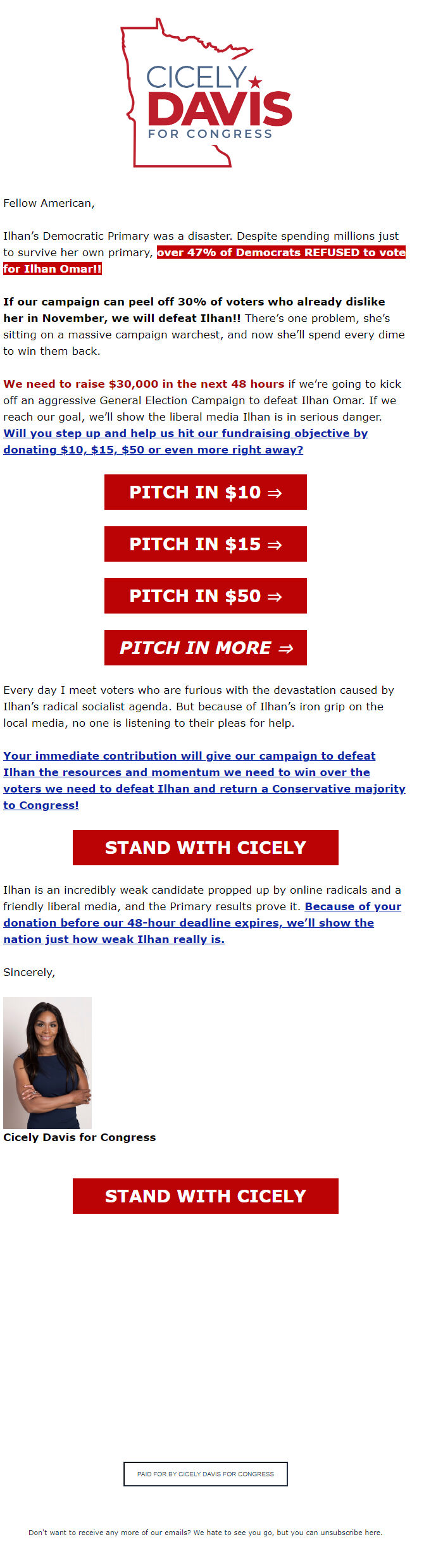Pitch in $50 to the campaign
This screenshot has width=443, height=1568.
[x=206, y=596]
